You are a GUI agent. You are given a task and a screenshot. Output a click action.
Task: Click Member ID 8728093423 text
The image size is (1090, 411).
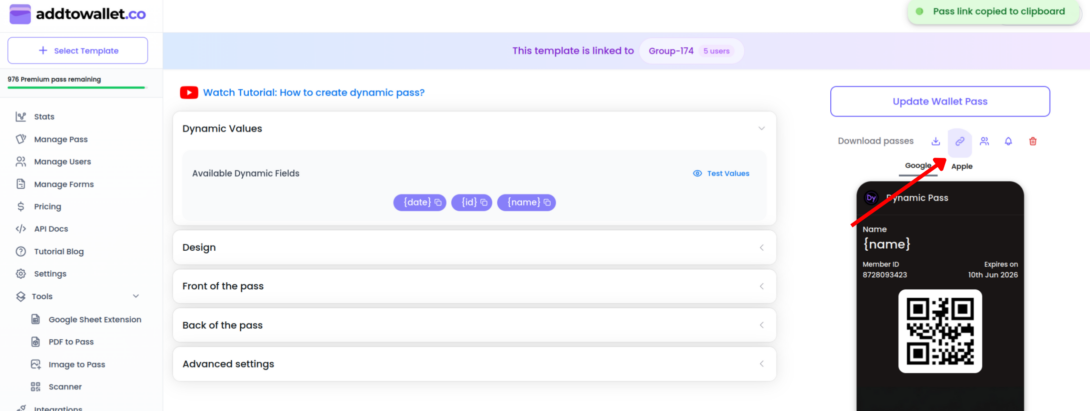(885, 275)
